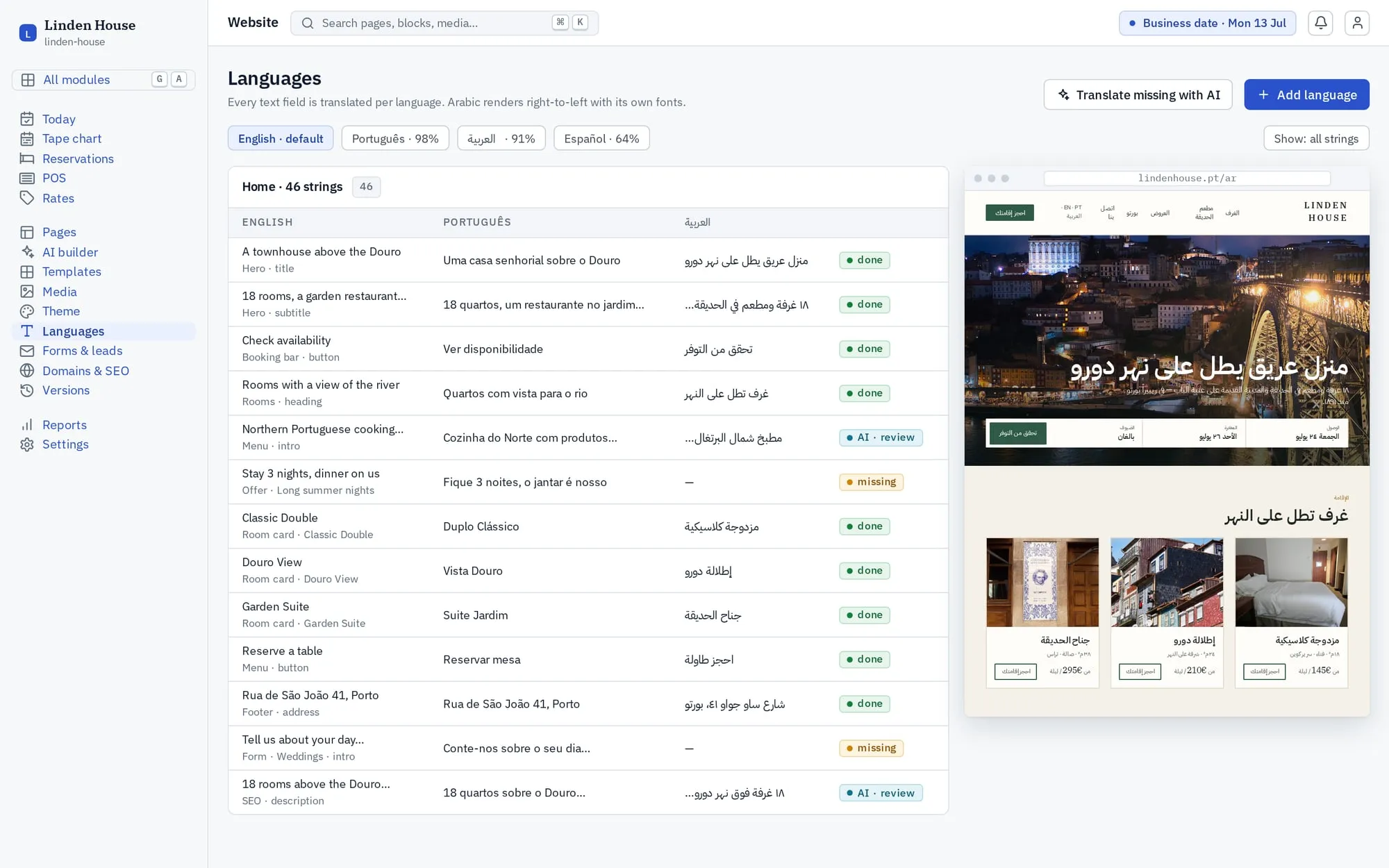Viewport: 1389px width, 868px height.
Task: Select Languages item in sidebar
Action: click(103, 331)
